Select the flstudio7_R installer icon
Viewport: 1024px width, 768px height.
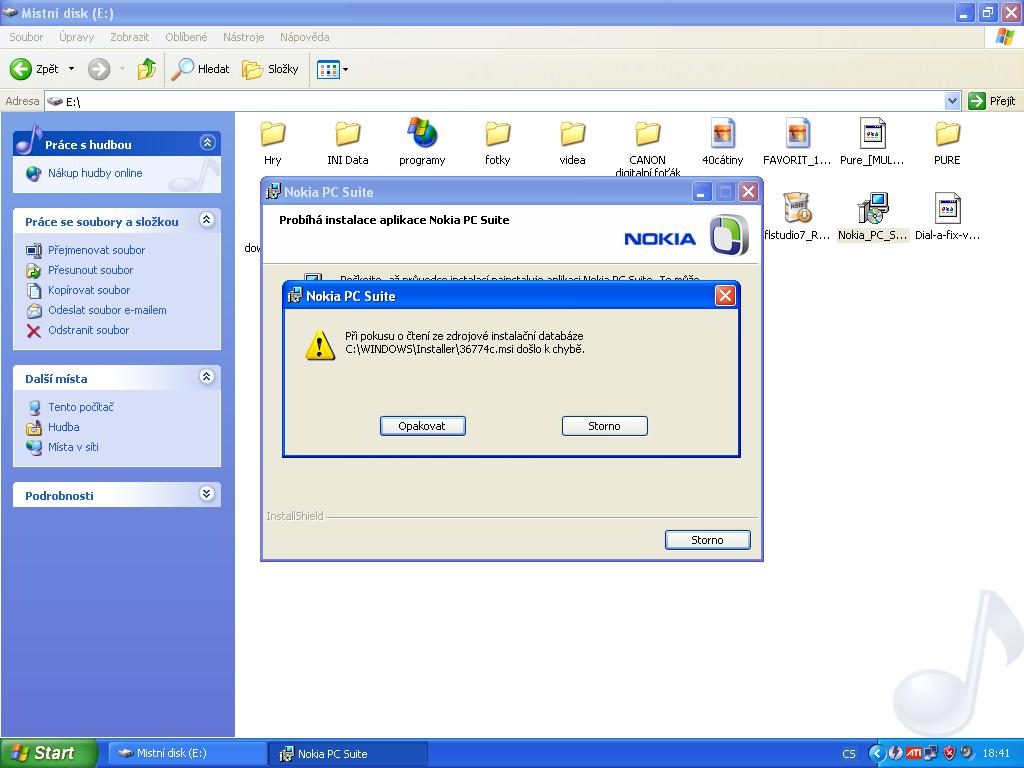point(797,209)
